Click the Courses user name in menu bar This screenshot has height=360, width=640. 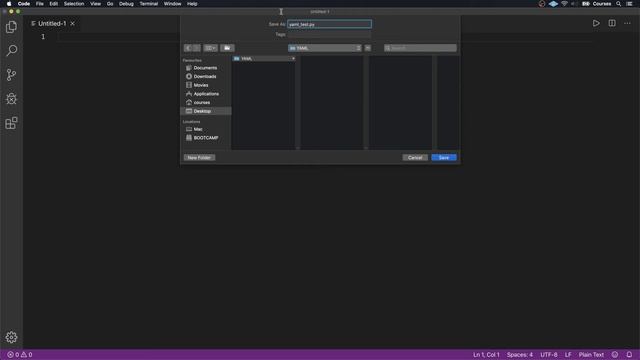click(x=602, y=4)
